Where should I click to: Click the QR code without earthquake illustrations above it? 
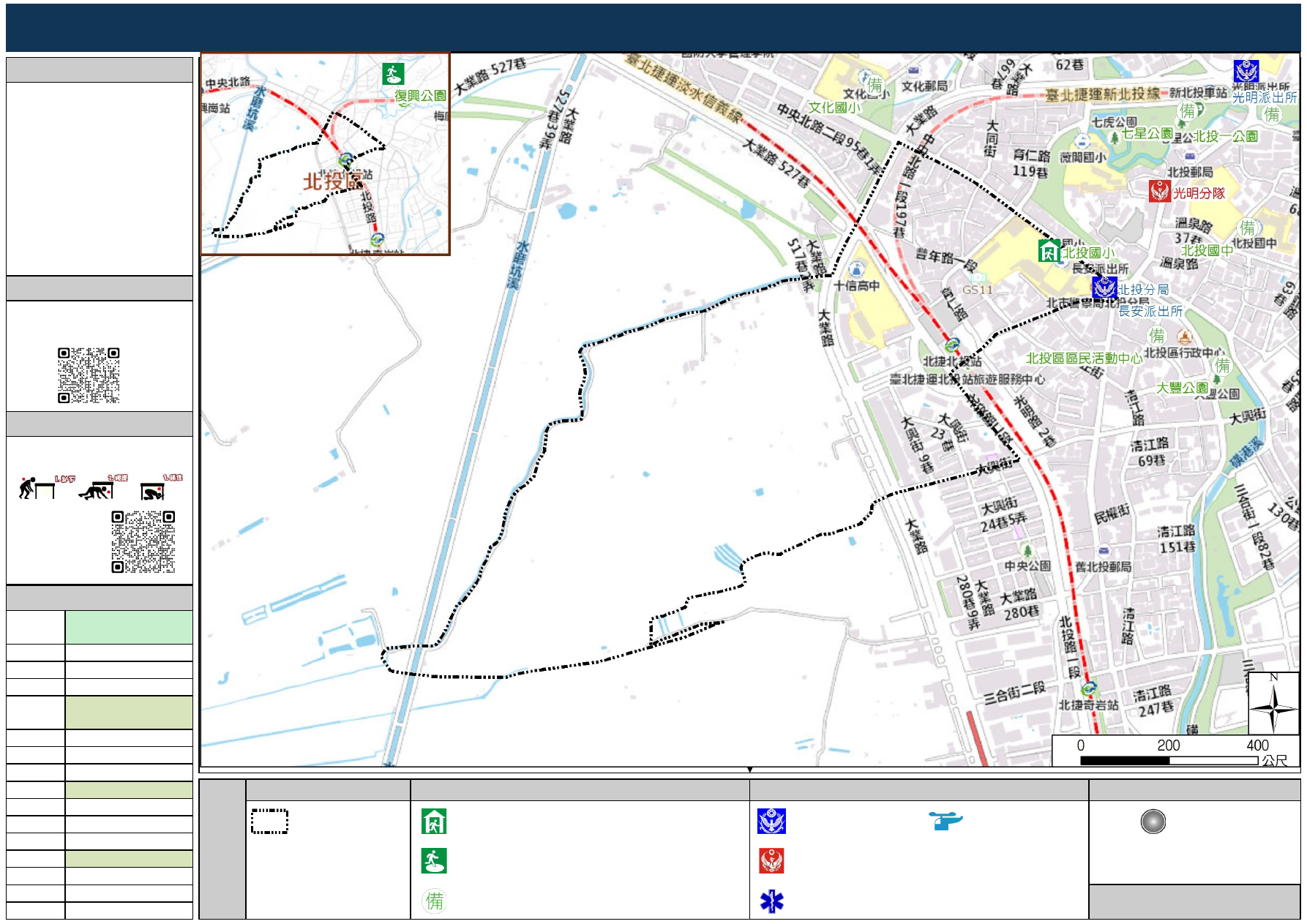click(89, 375)
